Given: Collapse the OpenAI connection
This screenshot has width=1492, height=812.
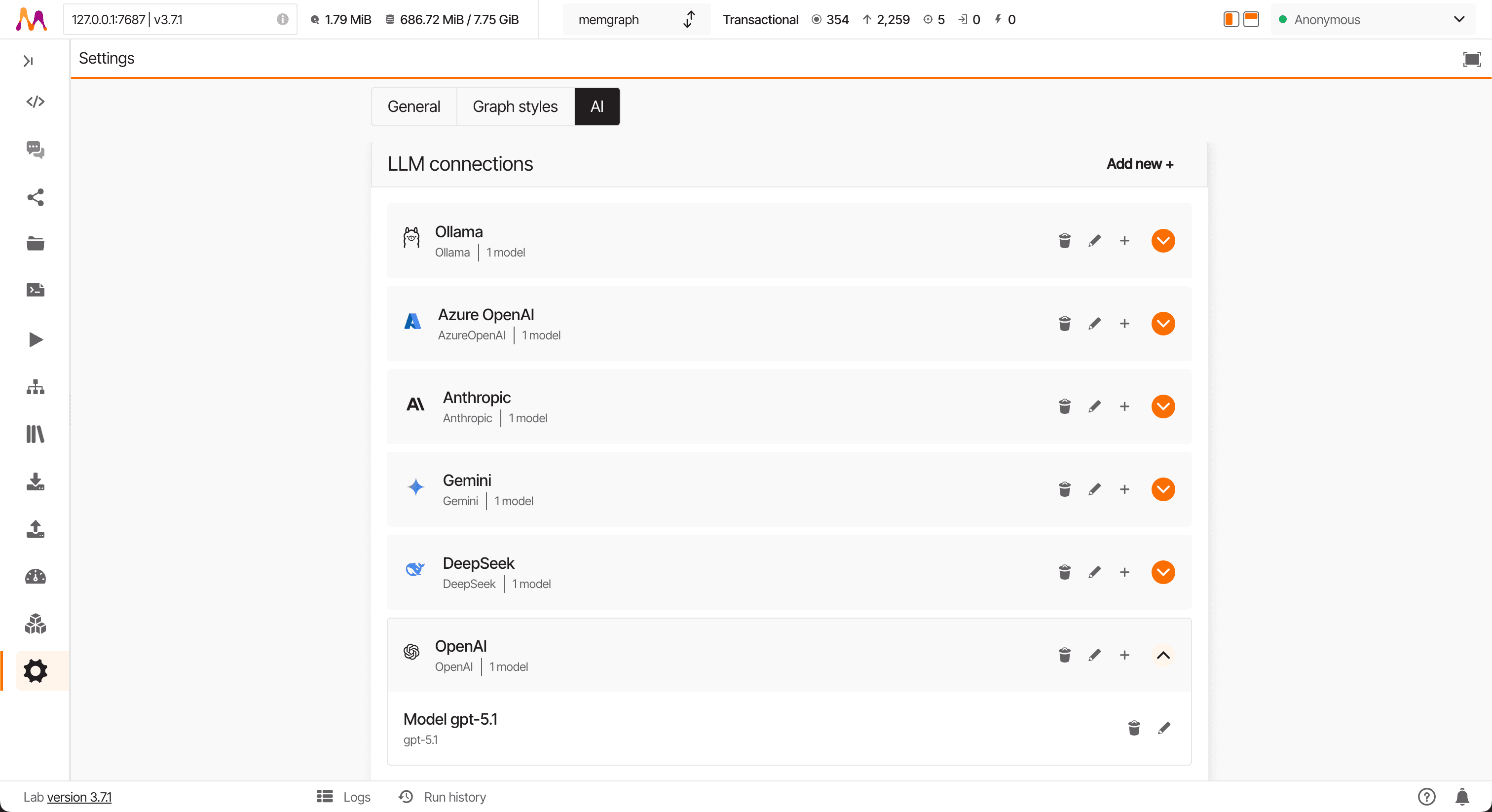Looking at the screenshot, I should (1162, 655).
